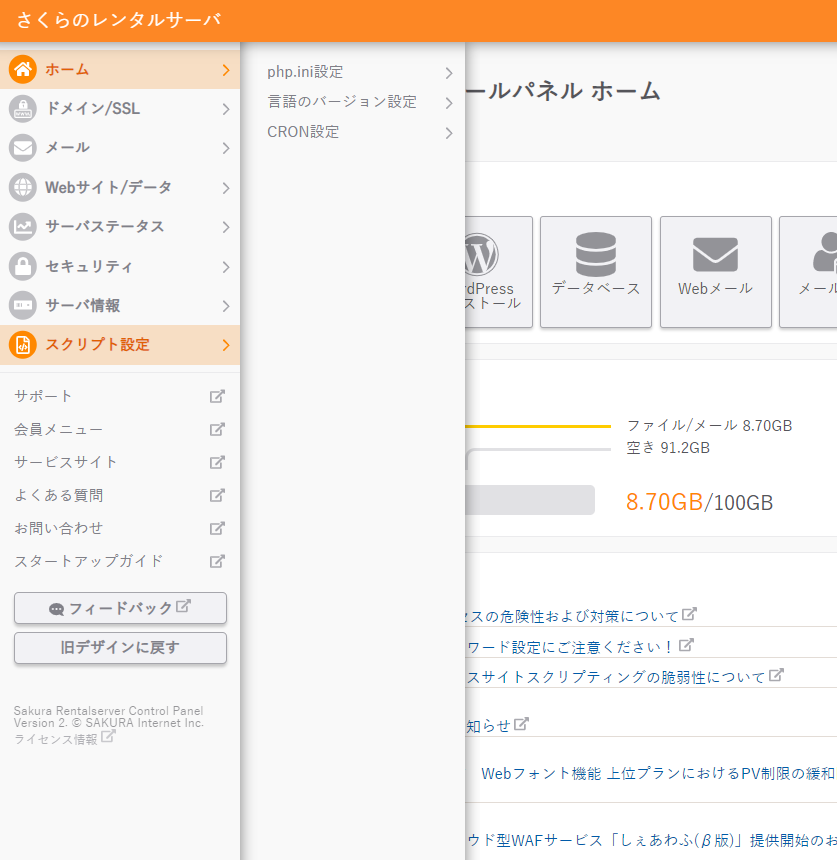Screen dimensions: 837x860
Task: Select スクリプト設定 in the sidebar menu
Action: coord(120,344)
